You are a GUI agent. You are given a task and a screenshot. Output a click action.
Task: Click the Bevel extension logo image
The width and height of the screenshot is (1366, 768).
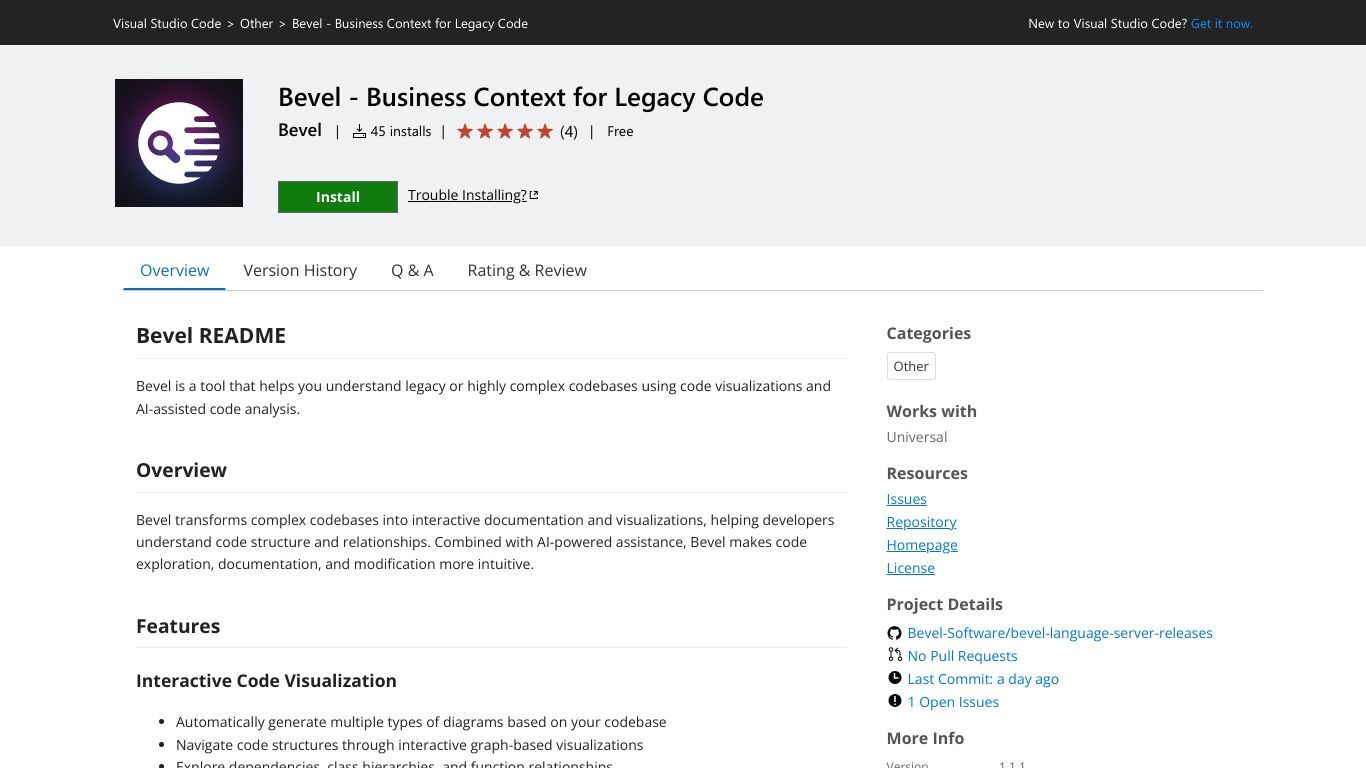(x=179, y=143)
